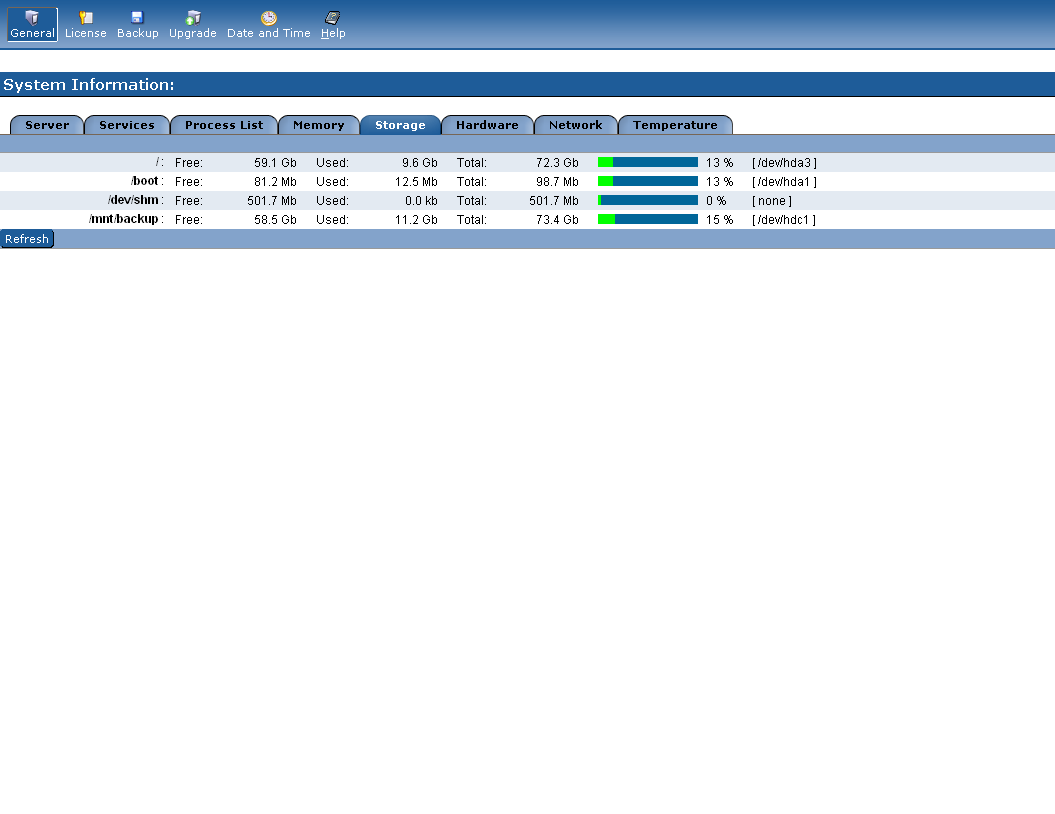Click the 59.1 Gb free value

coord(275,163)
